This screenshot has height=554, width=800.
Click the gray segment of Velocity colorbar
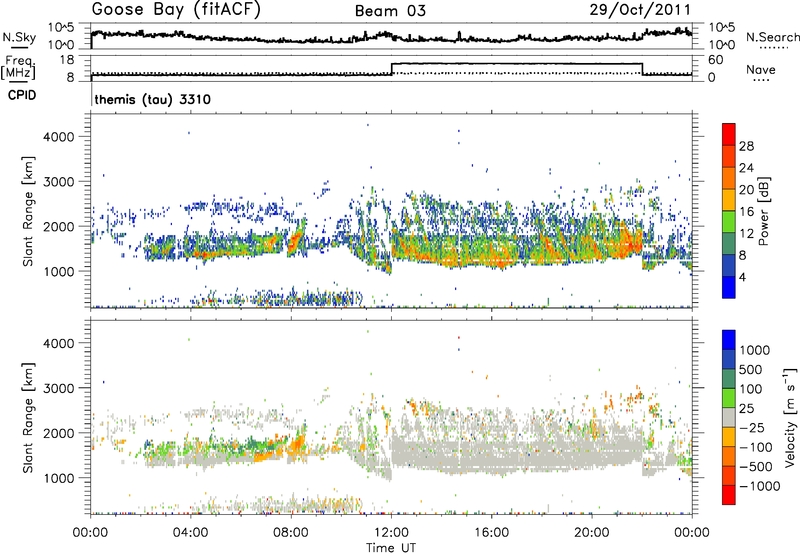click(x=729, y=417)
